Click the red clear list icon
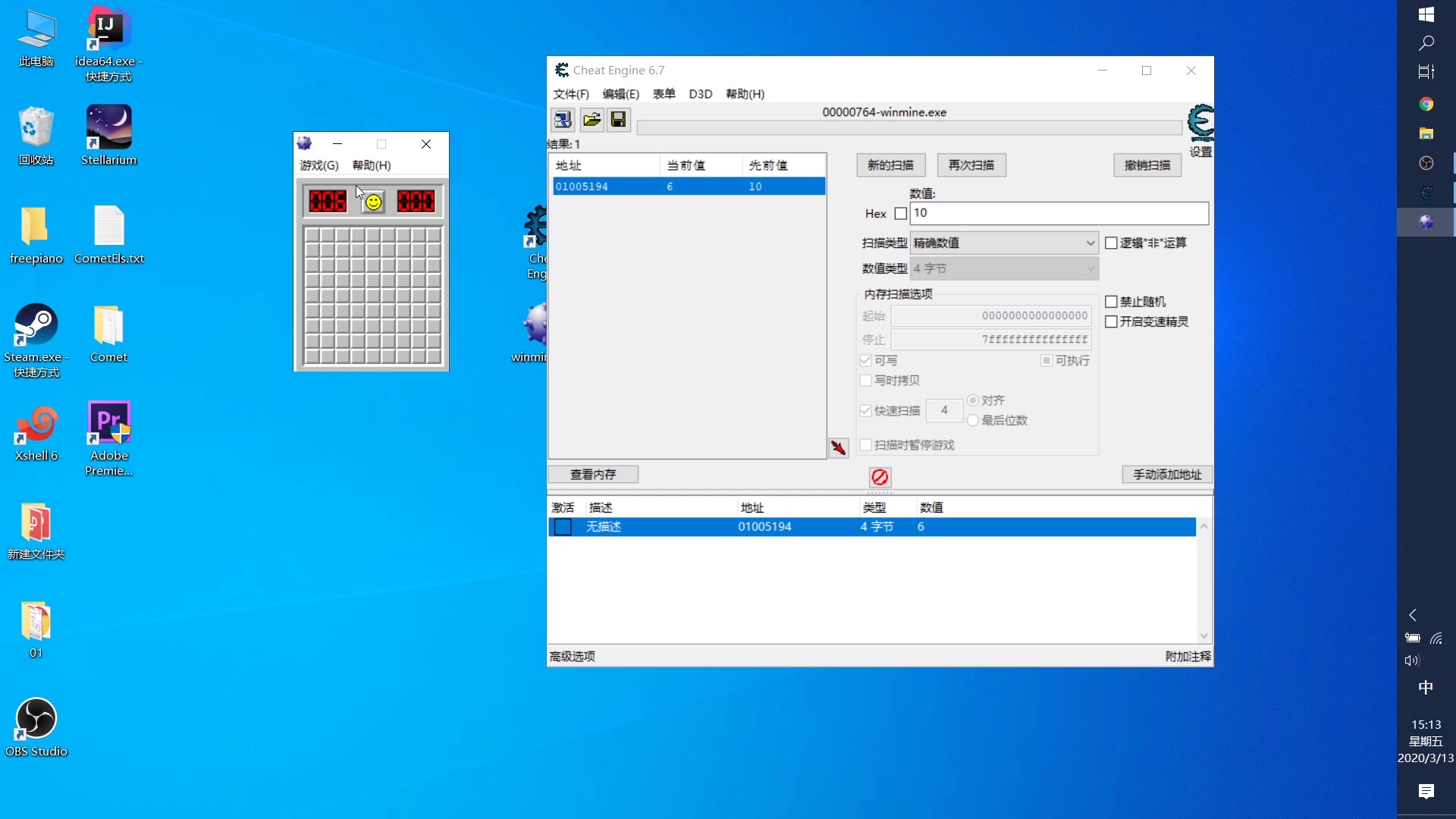Screen dimensions: 1456x819 click(x=880, y=477)
